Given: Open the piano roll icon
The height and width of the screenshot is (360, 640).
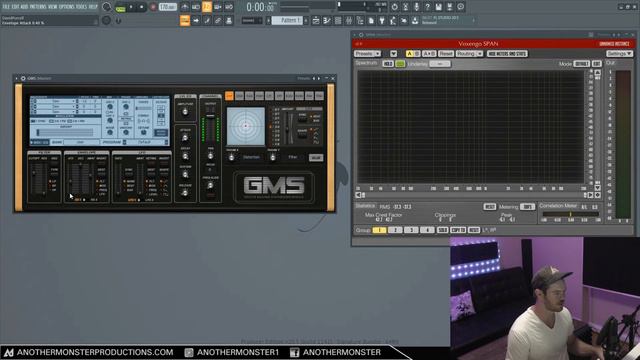Looking at the screenshot, I should click(327, 20).
